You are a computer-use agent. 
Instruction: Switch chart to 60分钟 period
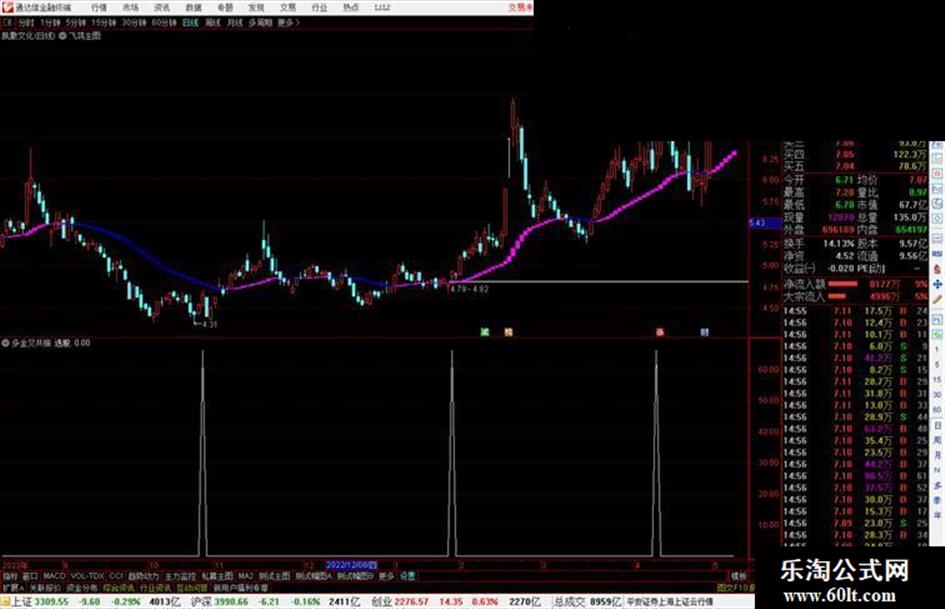(x=164, y=23)
